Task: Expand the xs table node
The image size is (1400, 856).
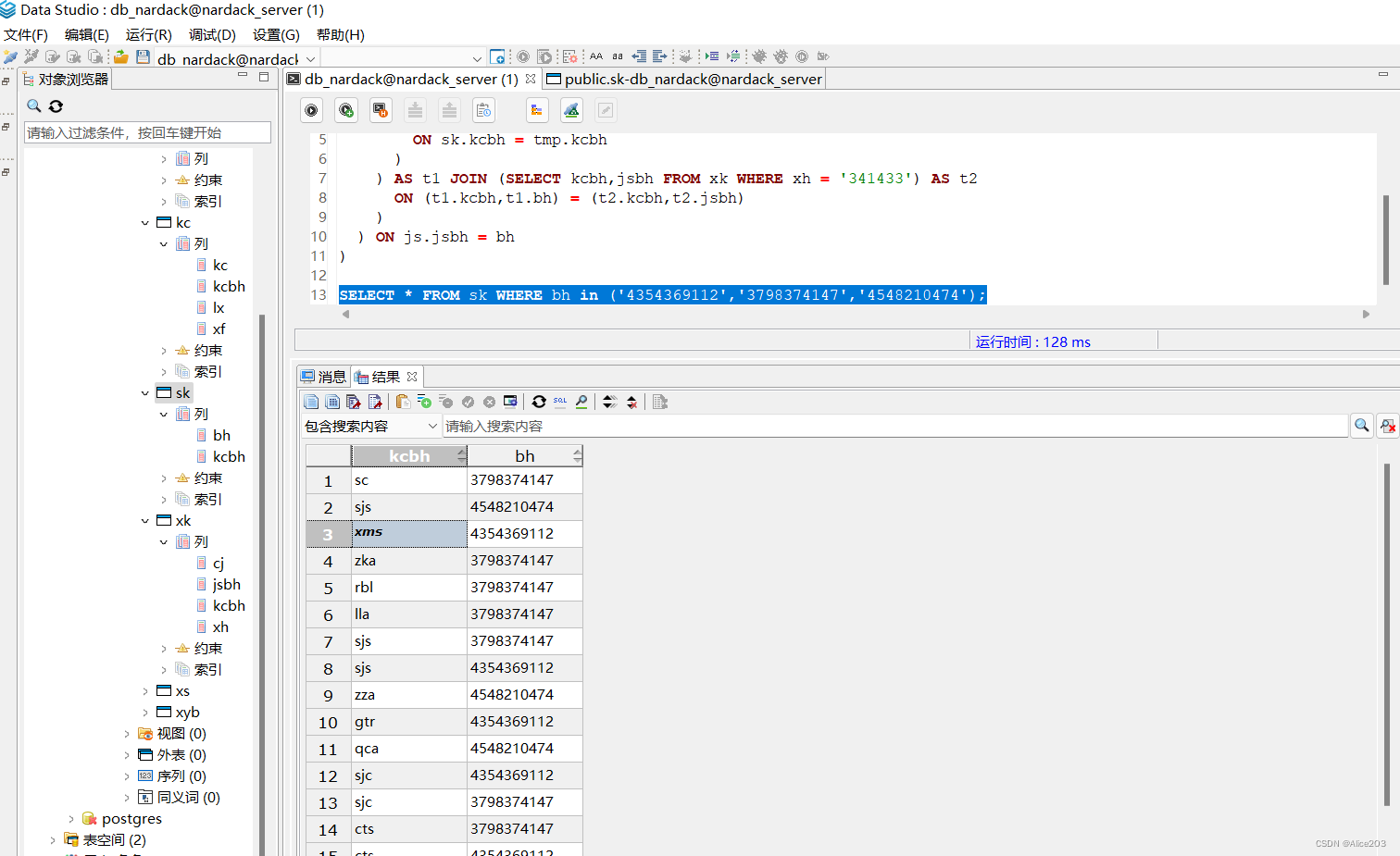Action: pyautogui.click(x=145, y=691)
